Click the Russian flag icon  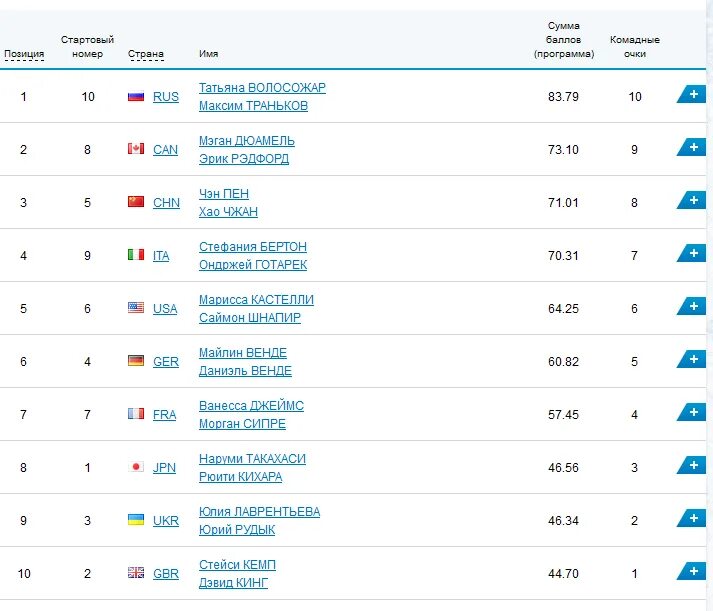[x=136, y=96]
